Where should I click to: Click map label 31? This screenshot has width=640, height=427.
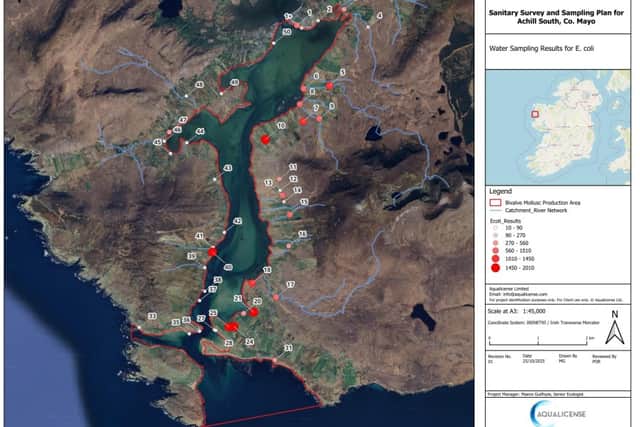[288, 348]
